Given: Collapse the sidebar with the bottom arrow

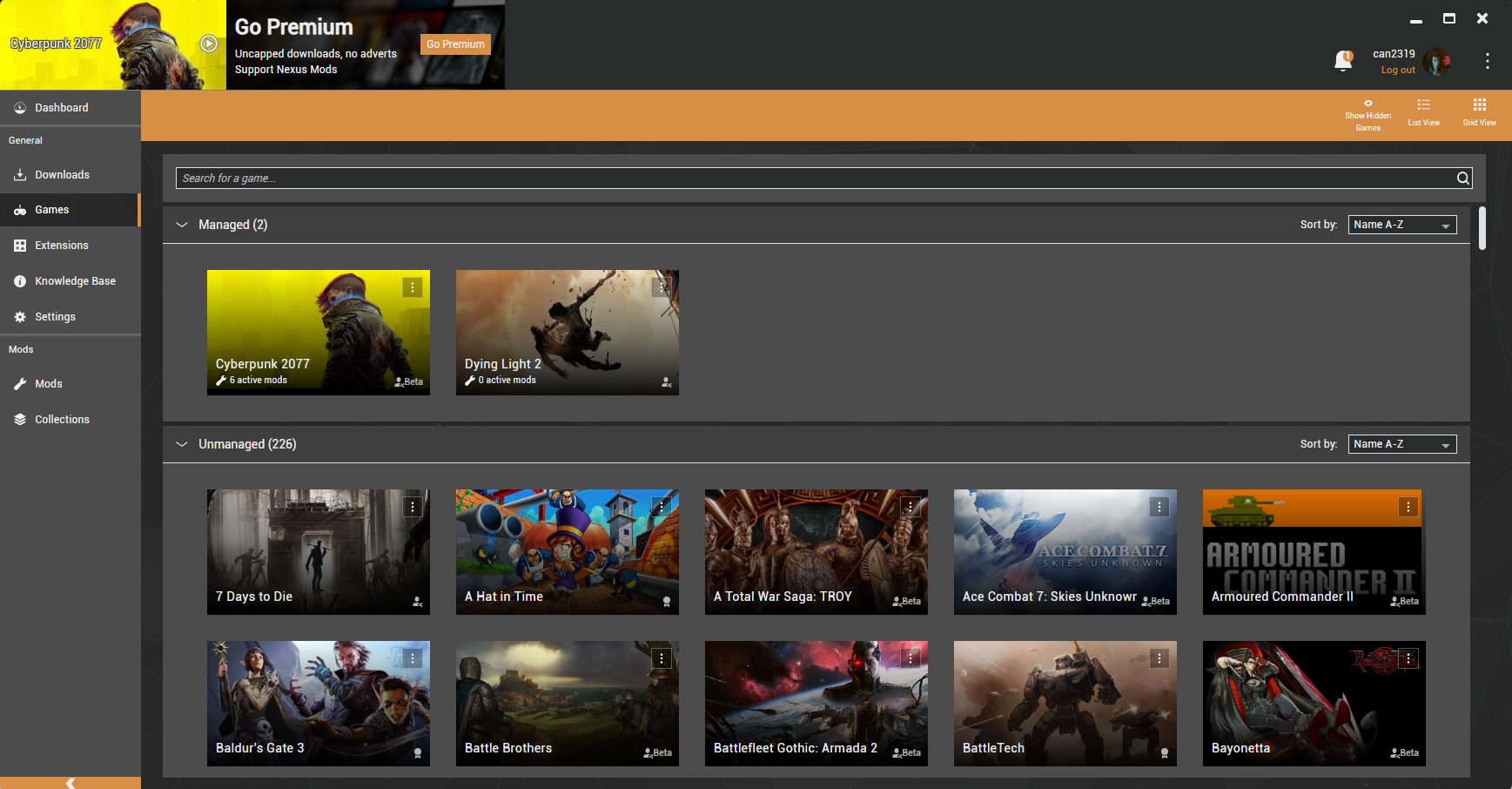Looking at the screenshot, I should (71, 783).
